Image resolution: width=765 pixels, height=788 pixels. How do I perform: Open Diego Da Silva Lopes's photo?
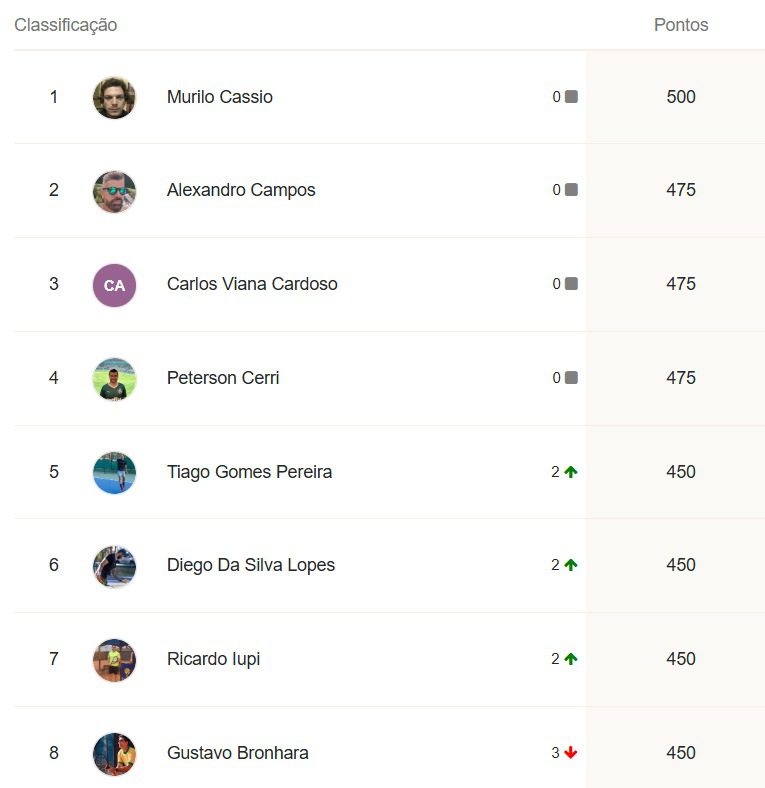(114, 566)
